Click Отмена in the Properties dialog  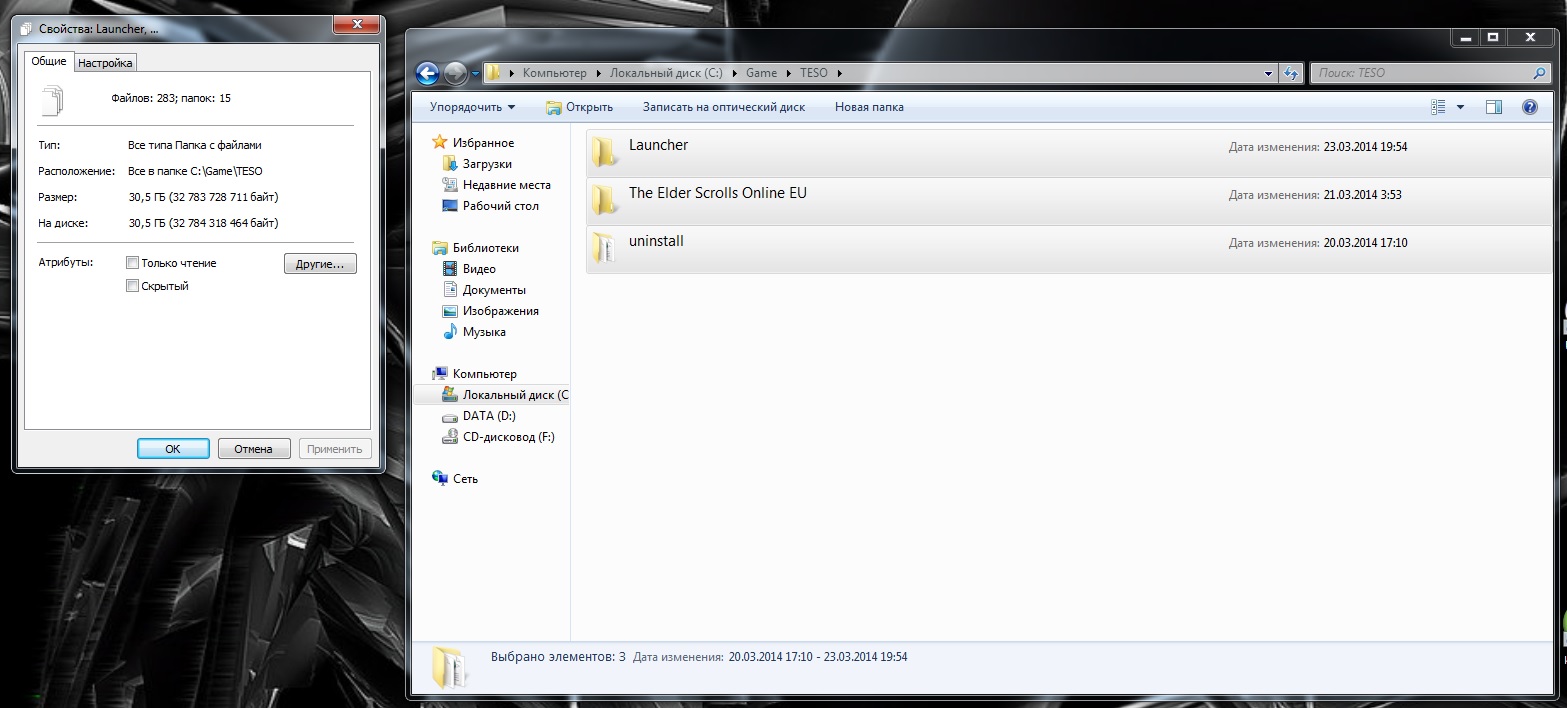[254, 449]
